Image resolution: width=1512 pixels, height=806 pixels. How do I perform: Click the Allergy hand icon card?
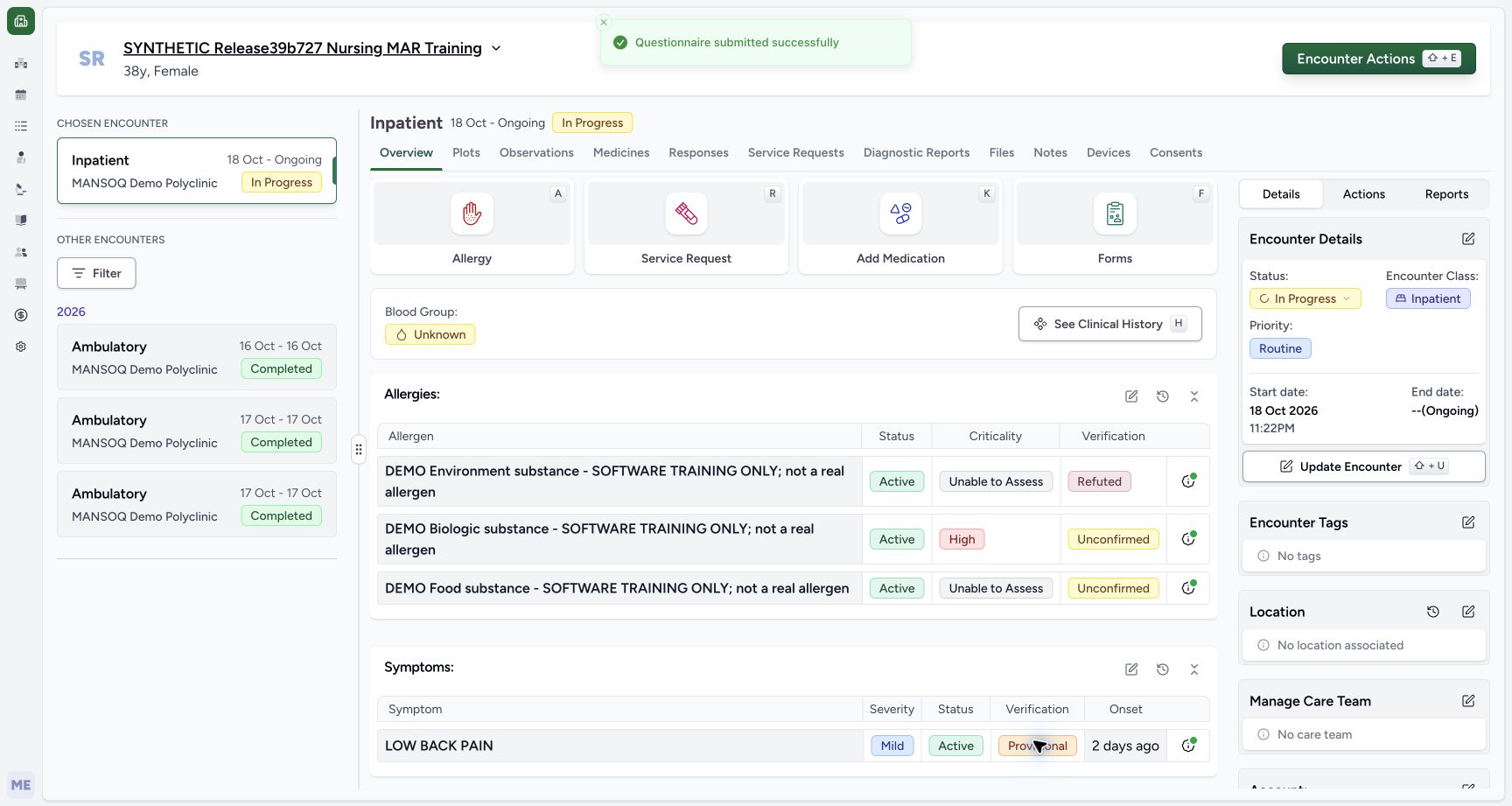tap(472, 227)
